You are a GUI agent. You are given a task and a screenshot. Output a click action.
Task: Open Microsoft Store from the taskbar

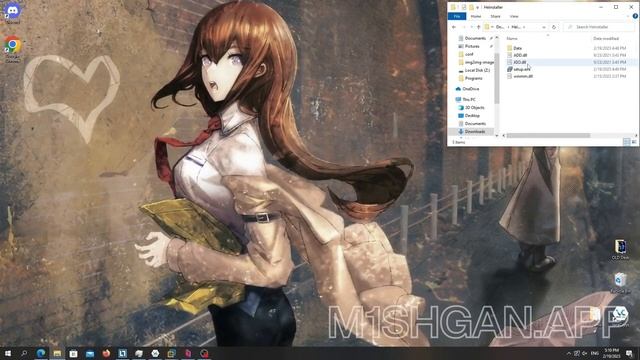pyautogui.click(x=73, y=353)
